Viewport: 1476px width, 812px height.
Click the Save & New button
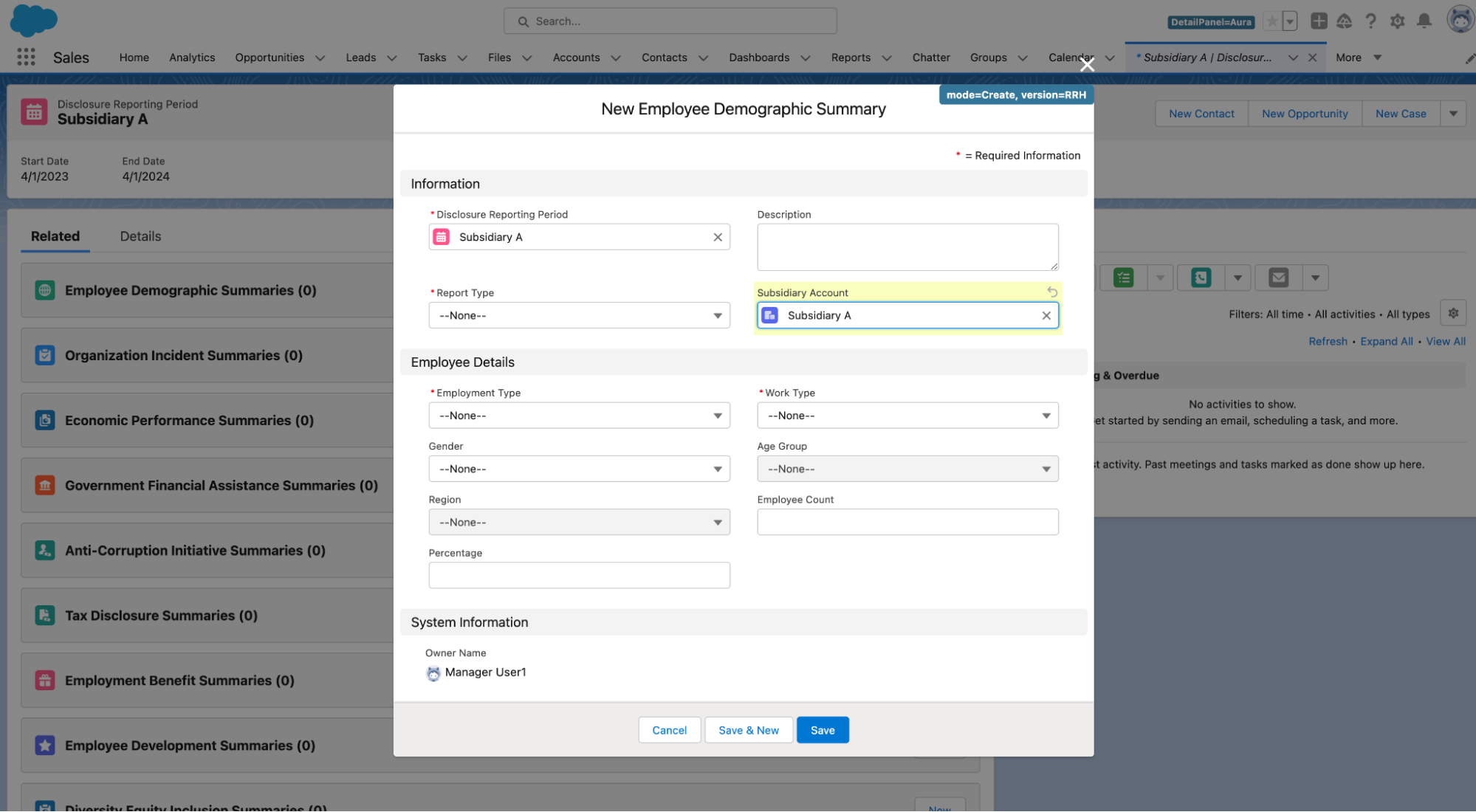pos(748,729)
